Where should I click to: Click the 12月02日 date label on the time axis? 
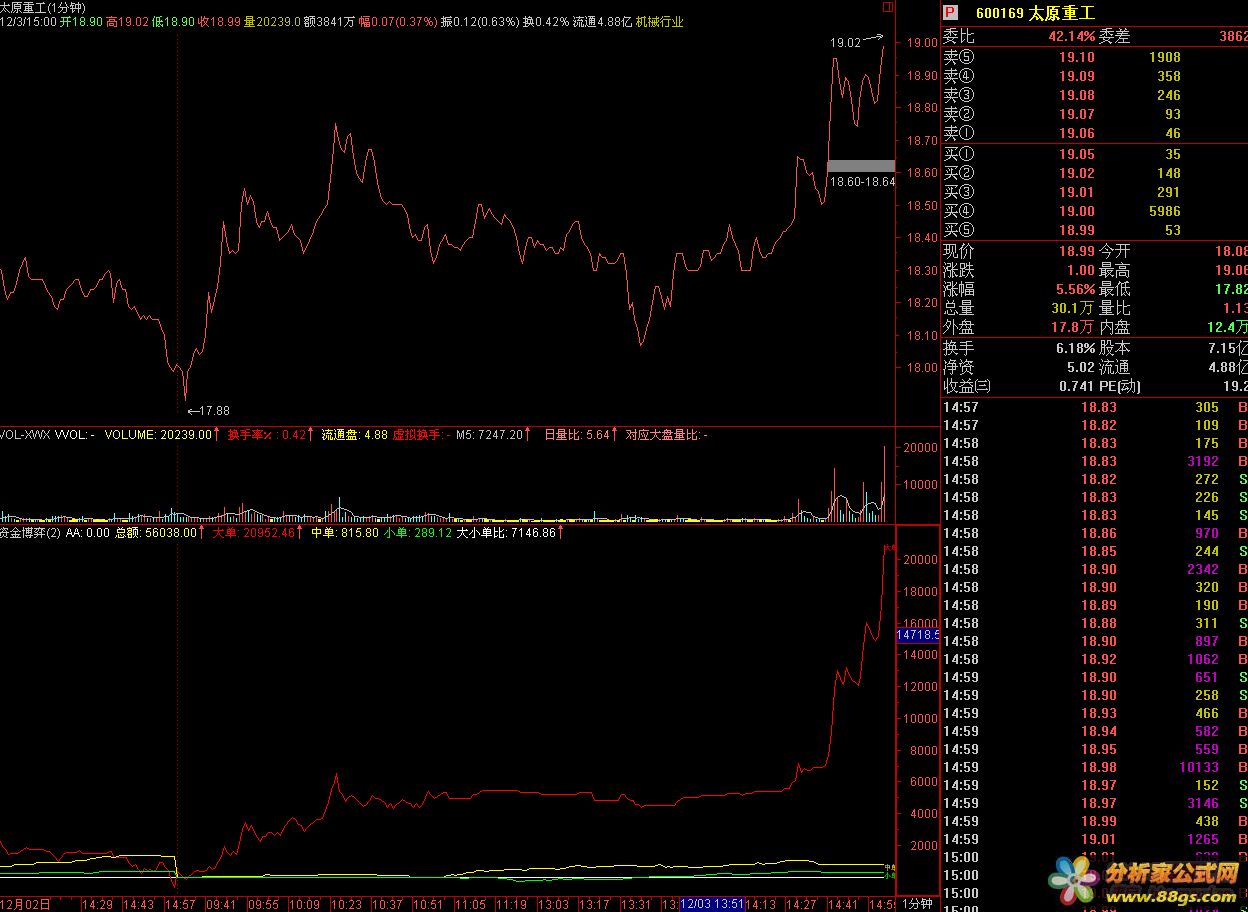coord(25,903)
